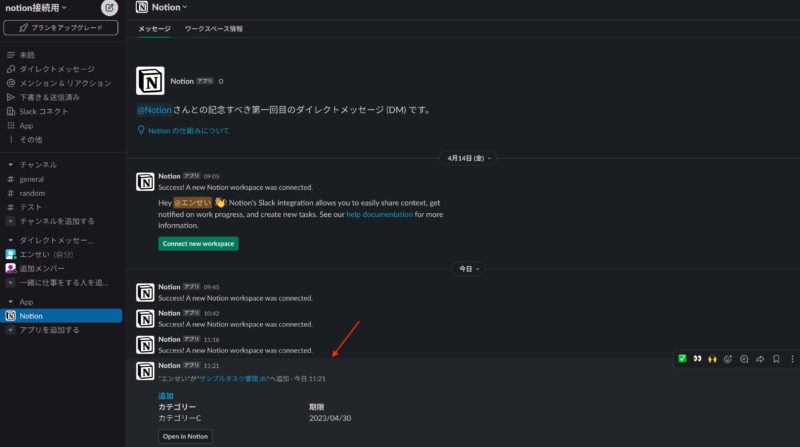The height and width of the screenshot is (447, 800).
Task: Click Open in Notion button
Action: (185, 436)
